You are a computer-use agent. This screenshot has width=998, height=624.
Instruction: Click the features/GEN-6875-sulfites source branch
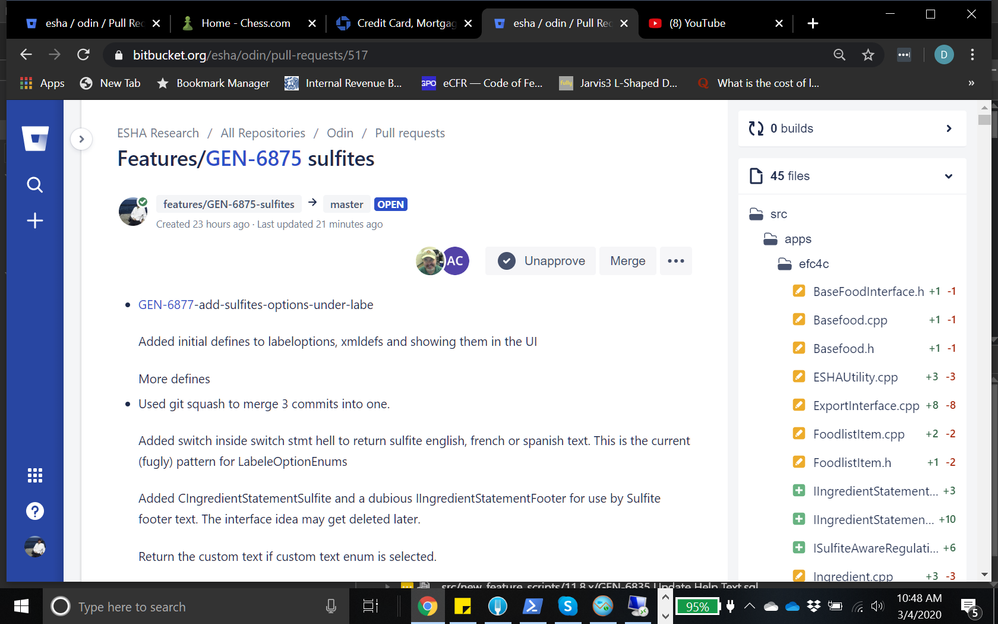click(229, 204)
